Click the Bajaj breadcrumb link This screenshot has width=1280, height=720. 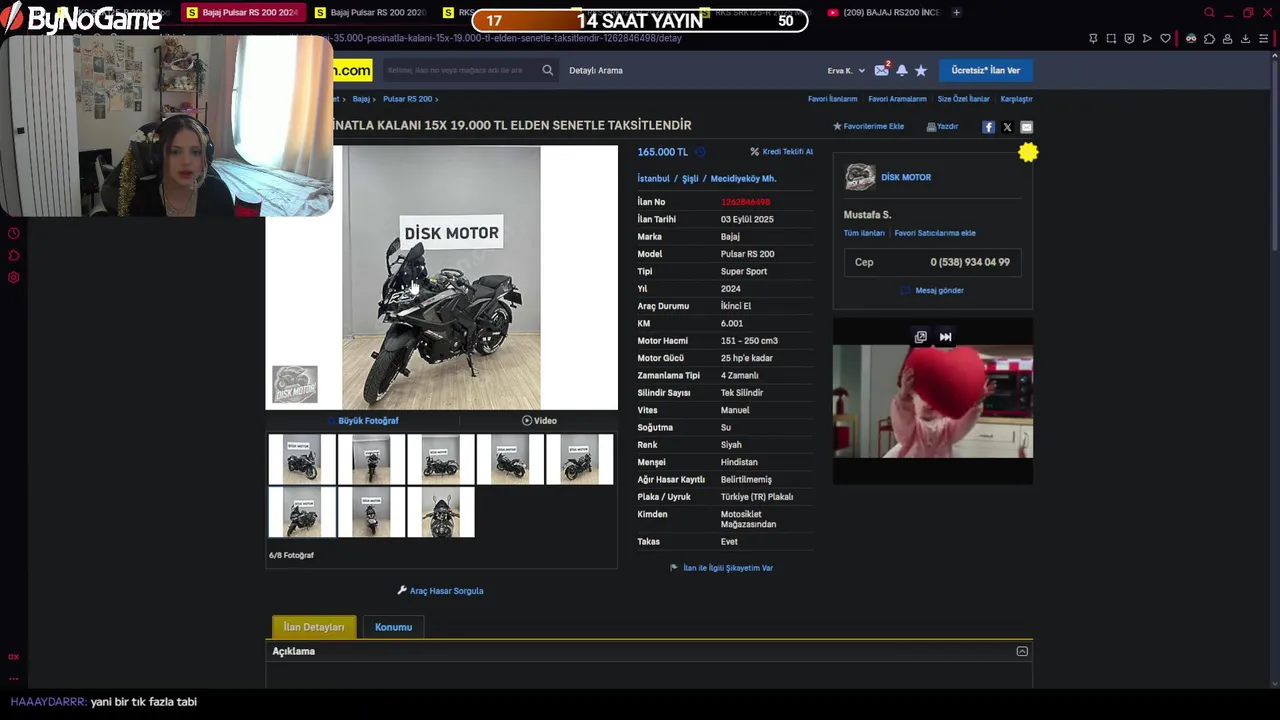pos(361,99)
